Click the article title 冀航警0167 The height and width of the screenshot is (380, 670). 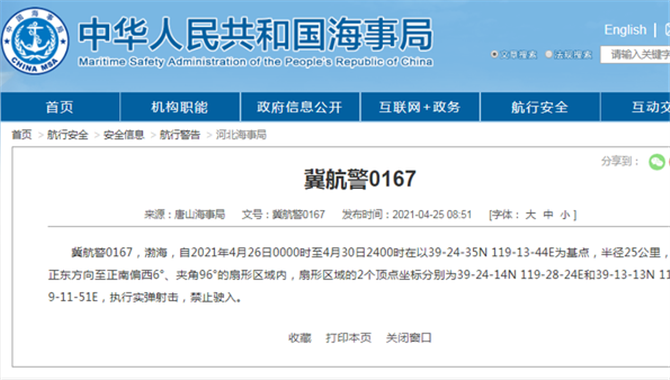[x=360, y=179]
